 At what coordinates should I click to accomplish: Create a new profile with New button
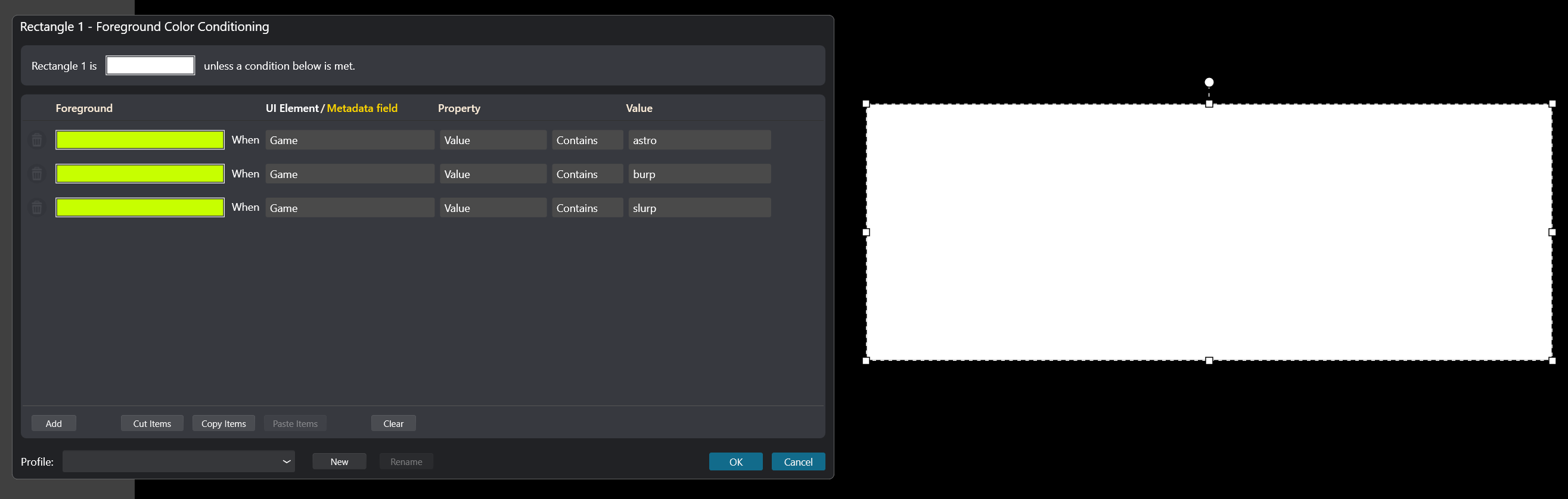coord(339,462)
